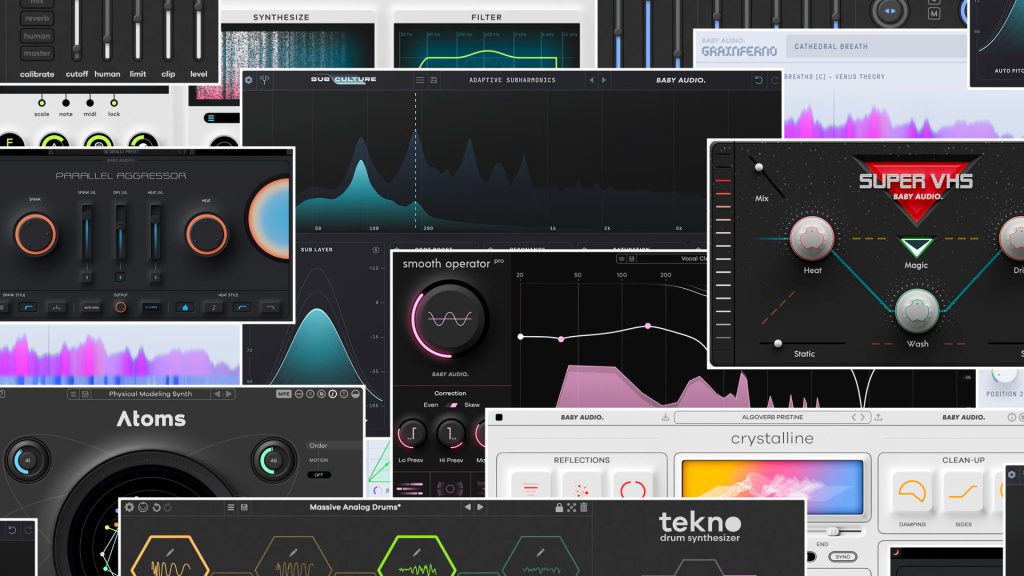Click the Lo Presv knob in Smooth Operator
Image resolution: width=1024 pixels, height=576 pixels.
click(x=411, y=434)
